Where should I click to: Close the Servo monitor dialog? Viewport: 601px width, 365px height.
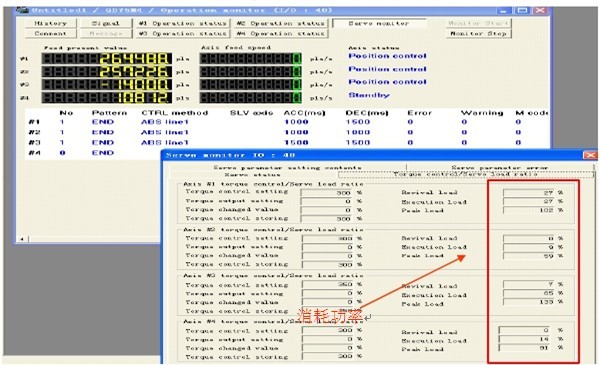point(590,155)
